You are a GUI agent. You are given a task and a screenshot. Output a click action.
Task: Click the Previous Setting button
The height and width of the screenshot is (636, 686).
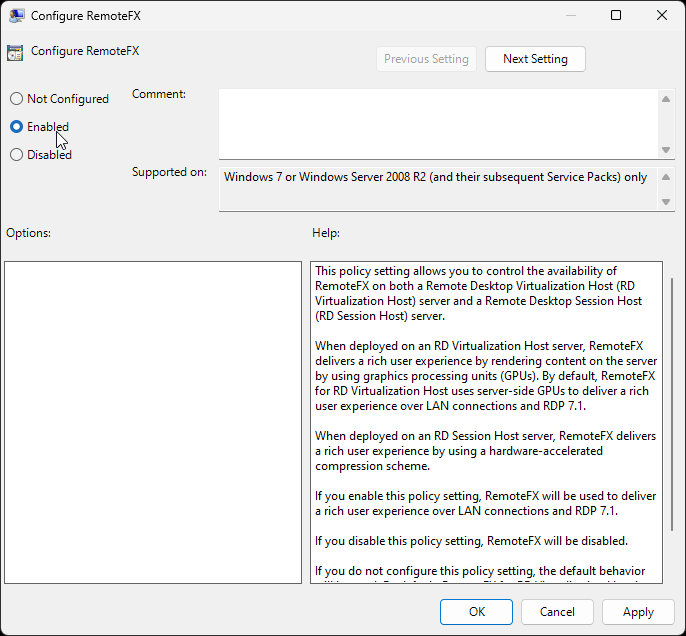tap(426, 59)
